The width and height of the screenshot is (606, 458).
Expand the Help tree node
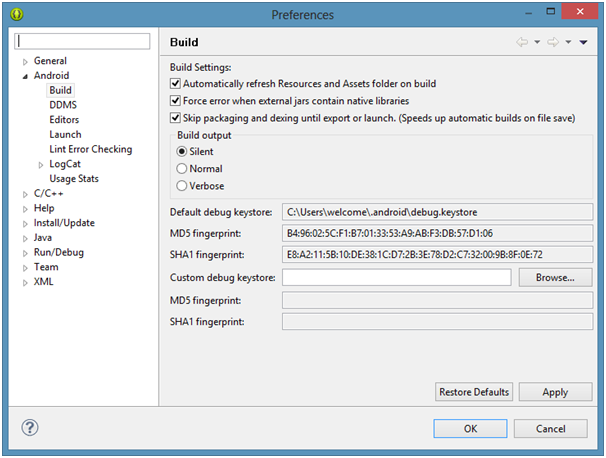pos(25,209)
